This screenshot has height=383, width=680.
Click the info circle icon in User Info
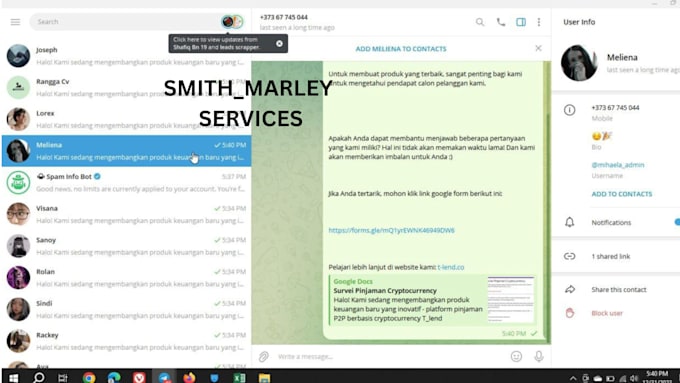click(x=569, y=110)
